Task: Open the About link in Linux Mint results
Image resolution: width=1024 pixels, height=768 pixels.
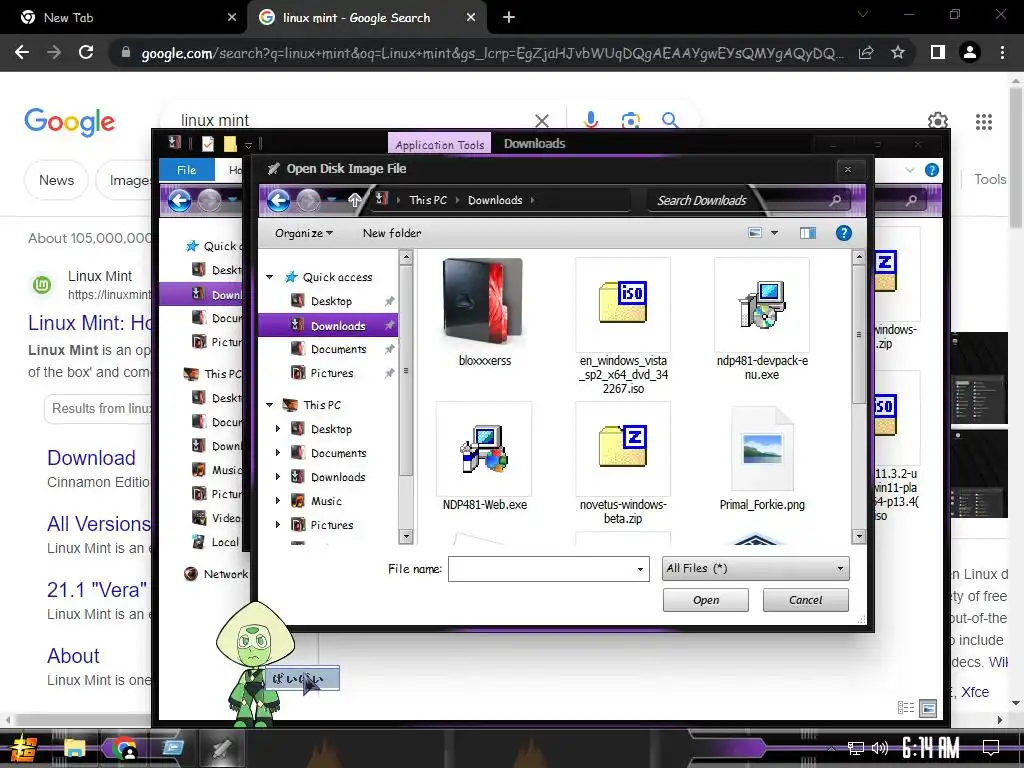Action: tap(73, 656)
